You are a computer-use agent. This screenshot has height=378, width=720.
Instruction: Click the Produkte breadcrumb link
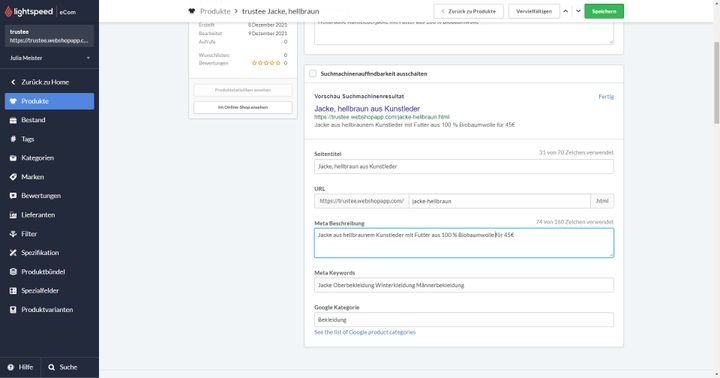215,11
